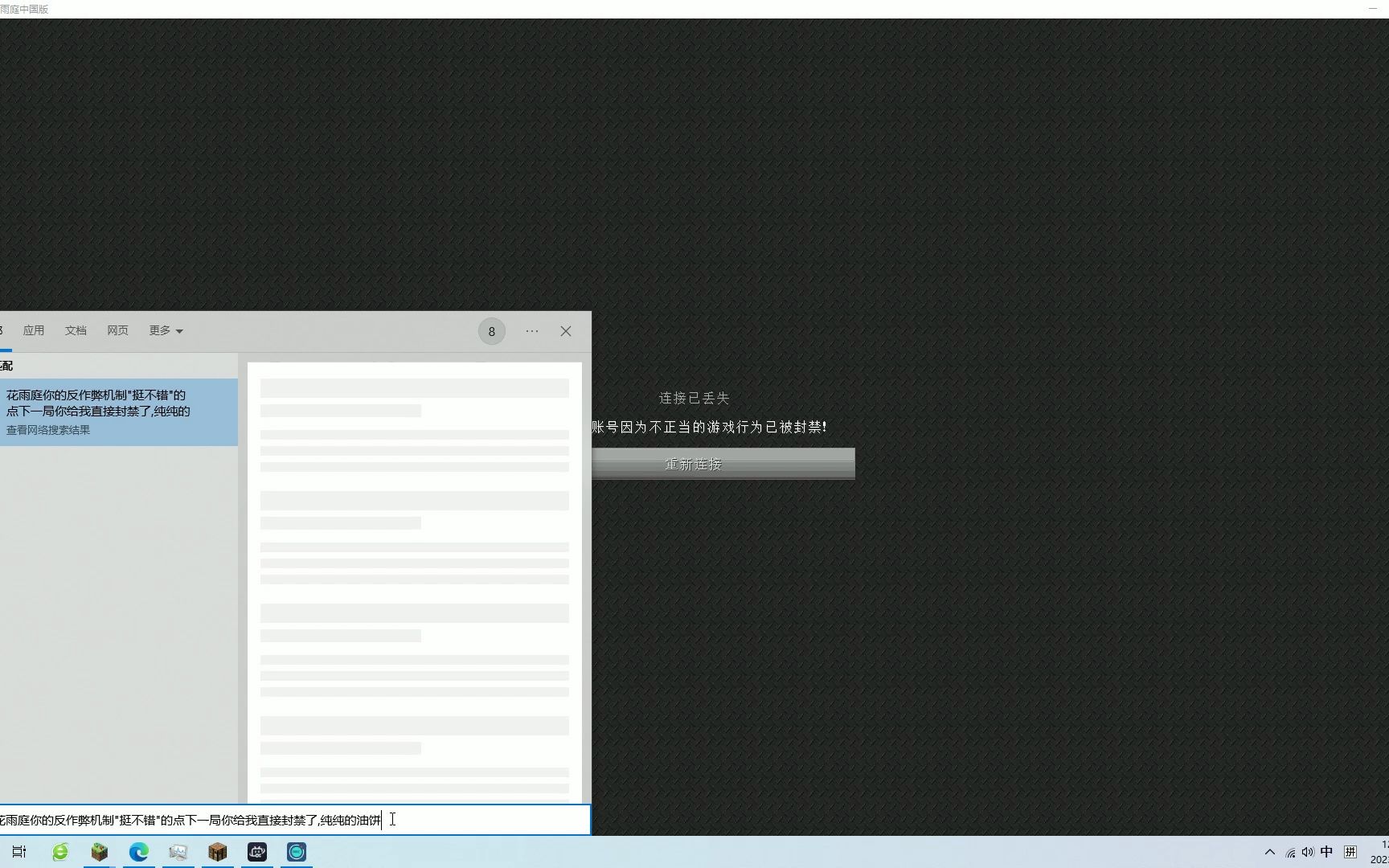Toggle the 拼 pinyin IME icon
This screenshot has width=1389, height=868.
tap(1350, 852)
